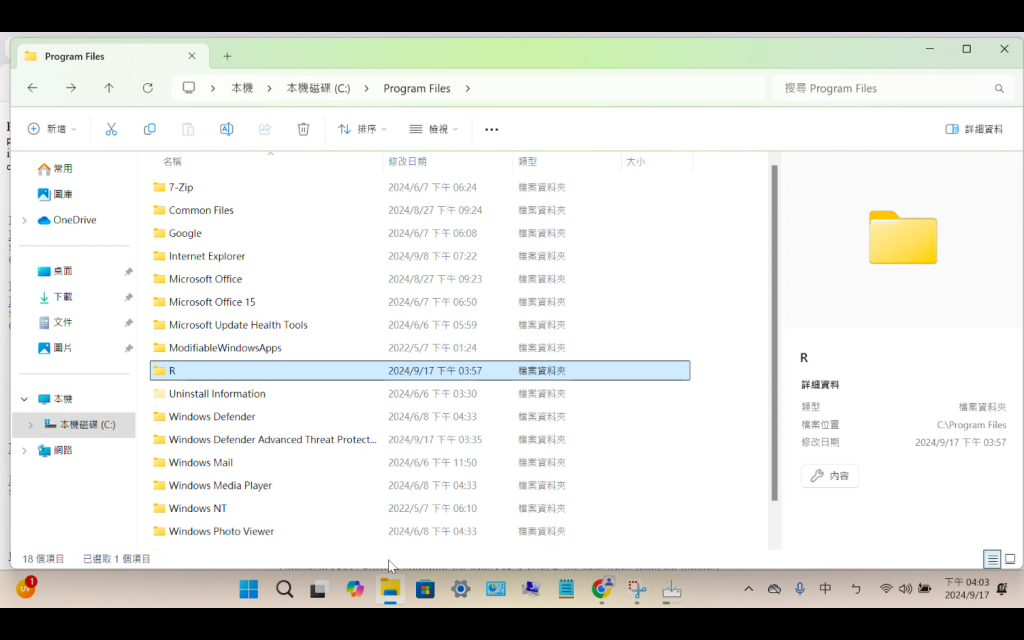Click the Properties button in details pane
This screenshot has width=1024, height=640.
(829, 476)
